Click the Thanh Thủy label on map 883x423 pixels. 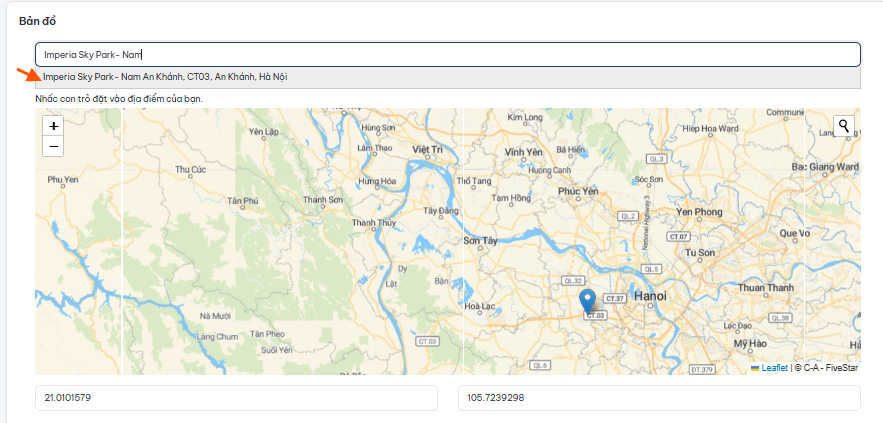(x=373, y=222)
